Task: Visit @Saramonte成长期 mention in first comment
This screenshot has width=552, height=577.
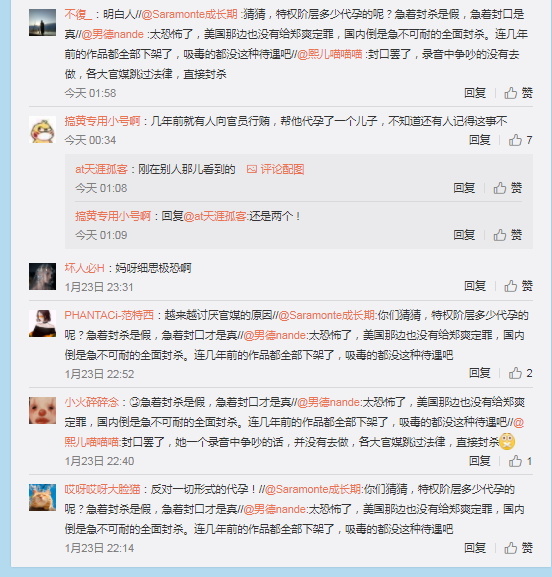Action: click(x=189, y=14)
